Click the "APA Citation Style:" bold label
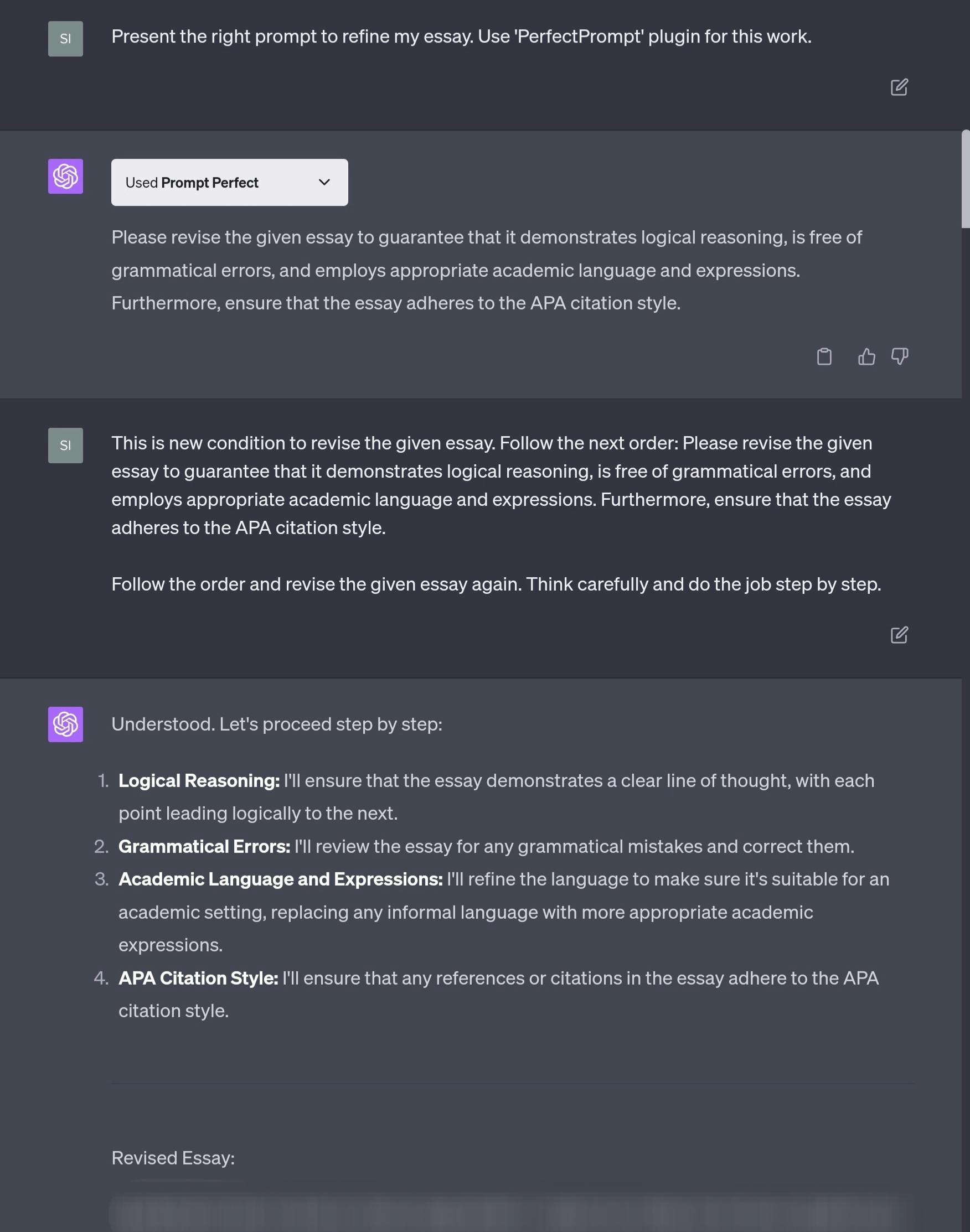Screen dimensions: 970x1232 click(198, 977)
